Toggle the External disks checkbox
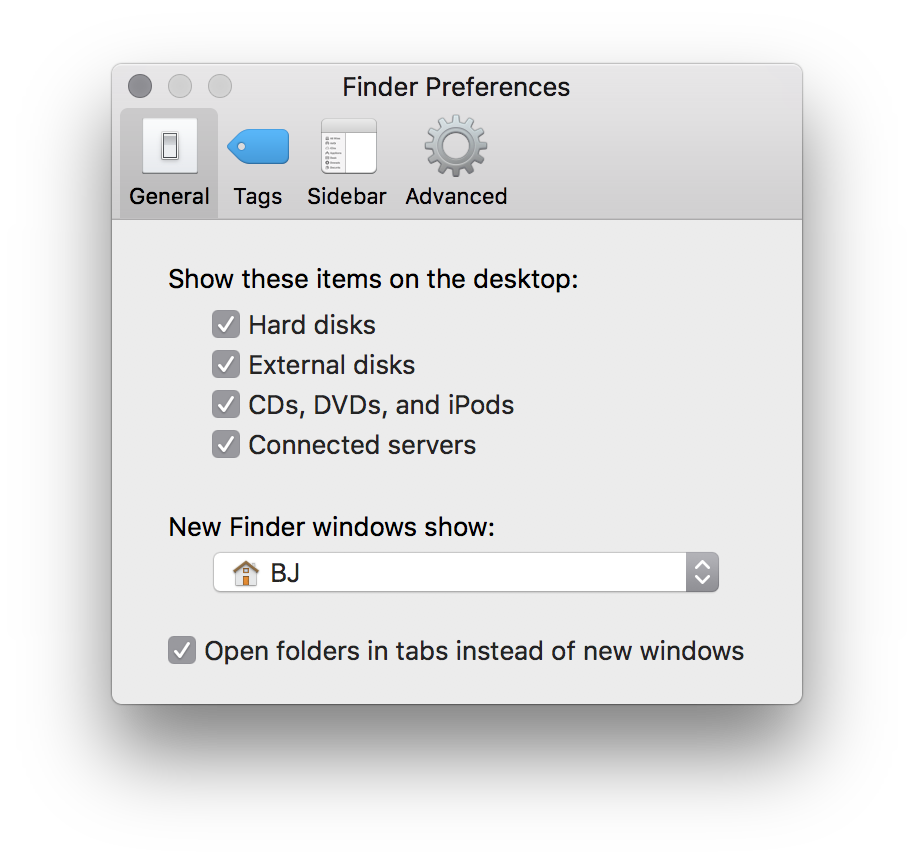This screenshot has height=864, width=914. 226,364
